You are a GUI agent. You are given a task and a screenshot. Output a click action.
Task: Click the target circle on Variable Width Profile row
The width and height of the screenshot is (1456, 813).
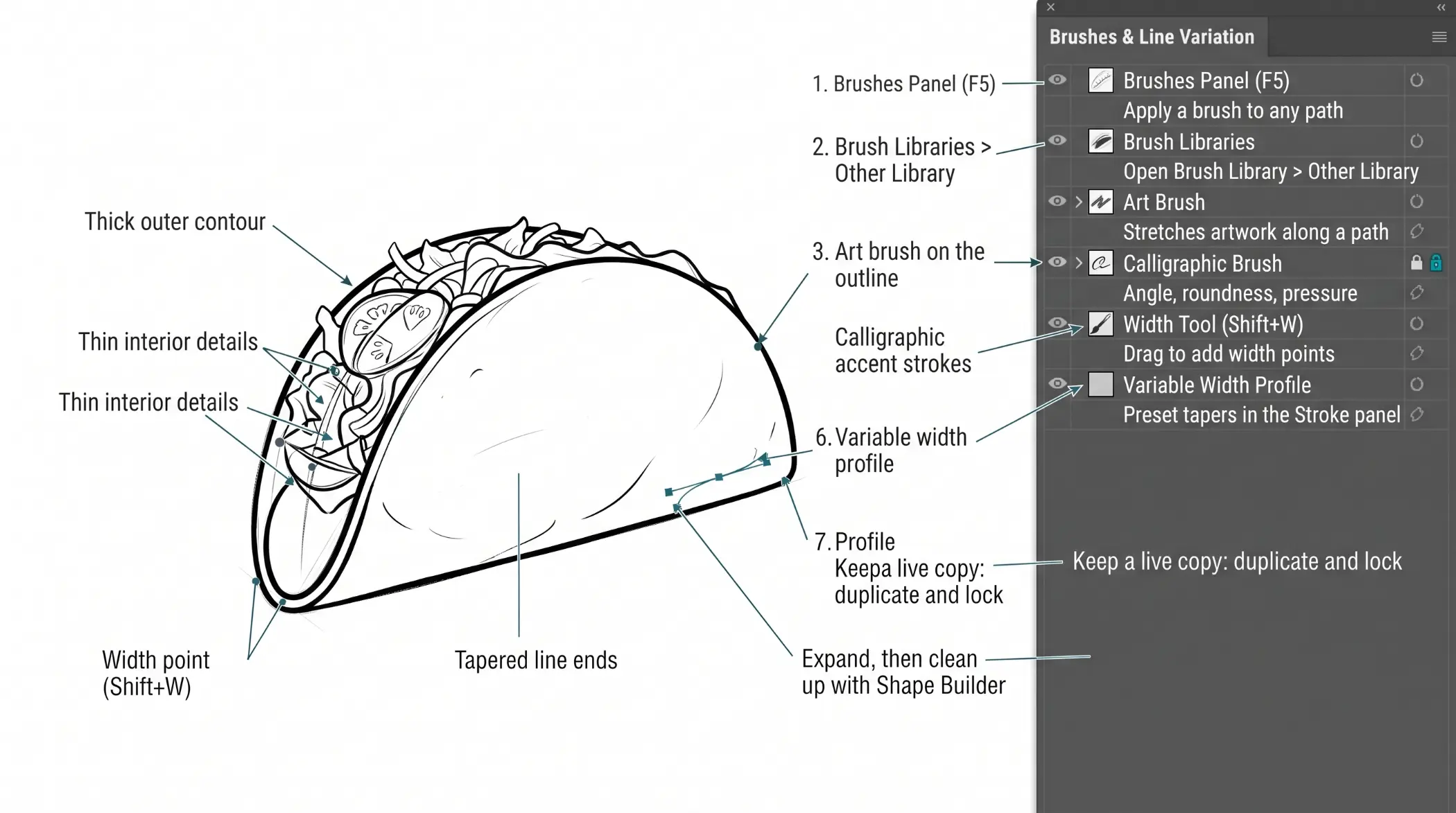click(1416, 384)
